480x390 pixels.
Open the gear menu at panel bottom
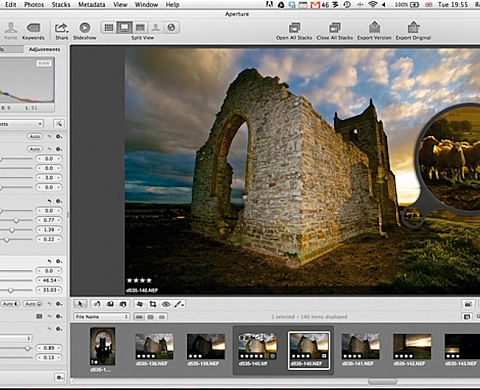tap(59, 377)
